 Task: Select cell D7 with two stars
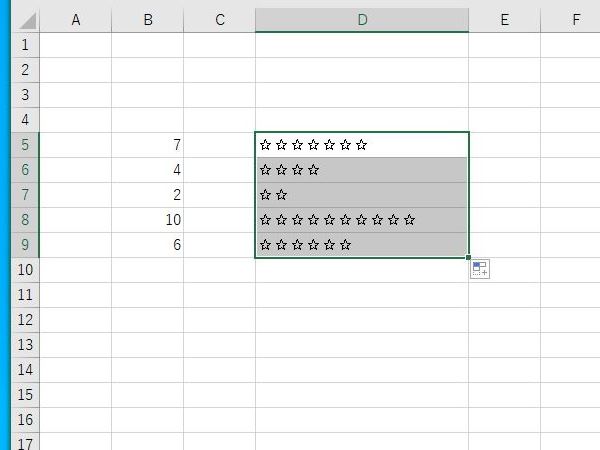tap(361, 195)
